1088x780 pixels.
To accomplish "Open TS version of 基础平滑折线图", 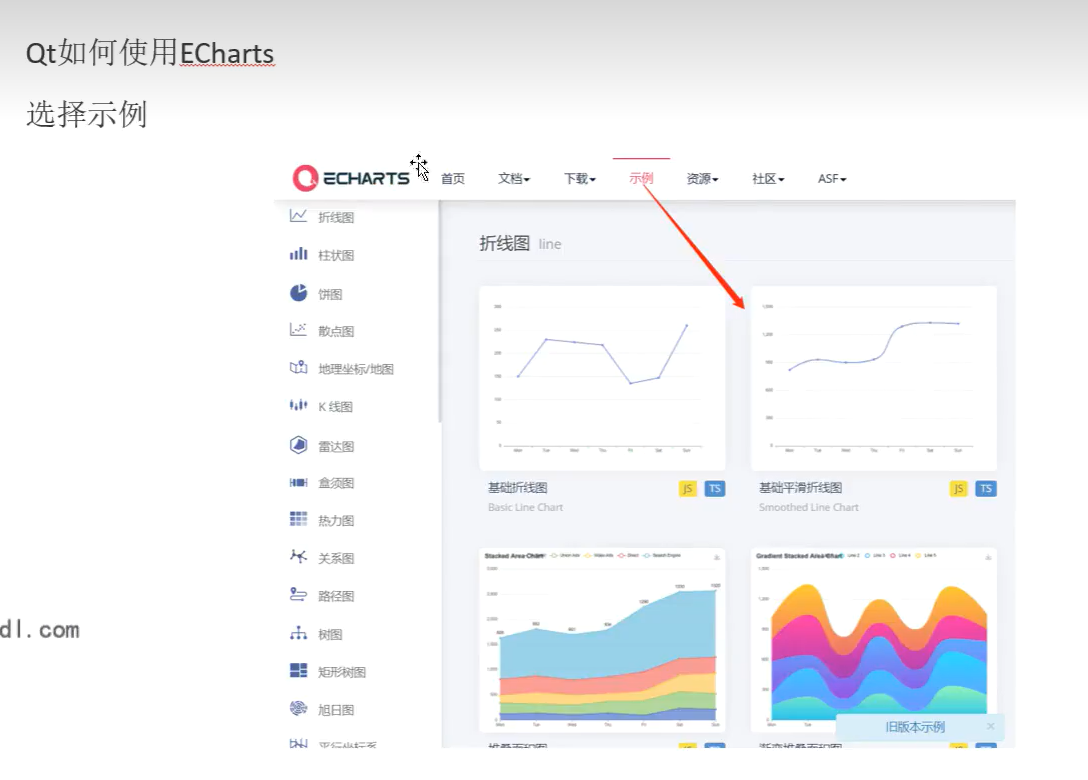I will coord(986,489).
